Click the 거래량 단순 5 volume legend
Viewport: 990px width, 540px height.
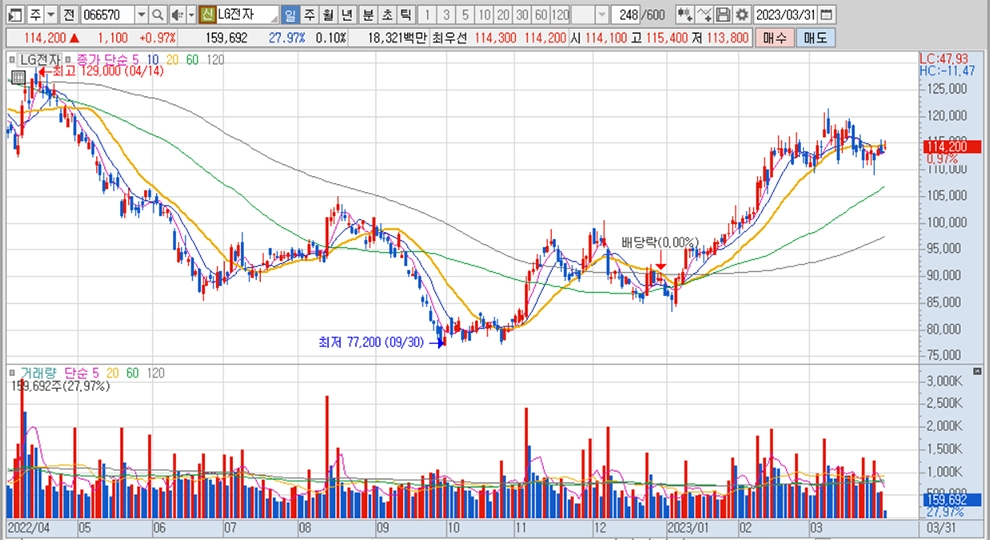[x=60, y=373]
